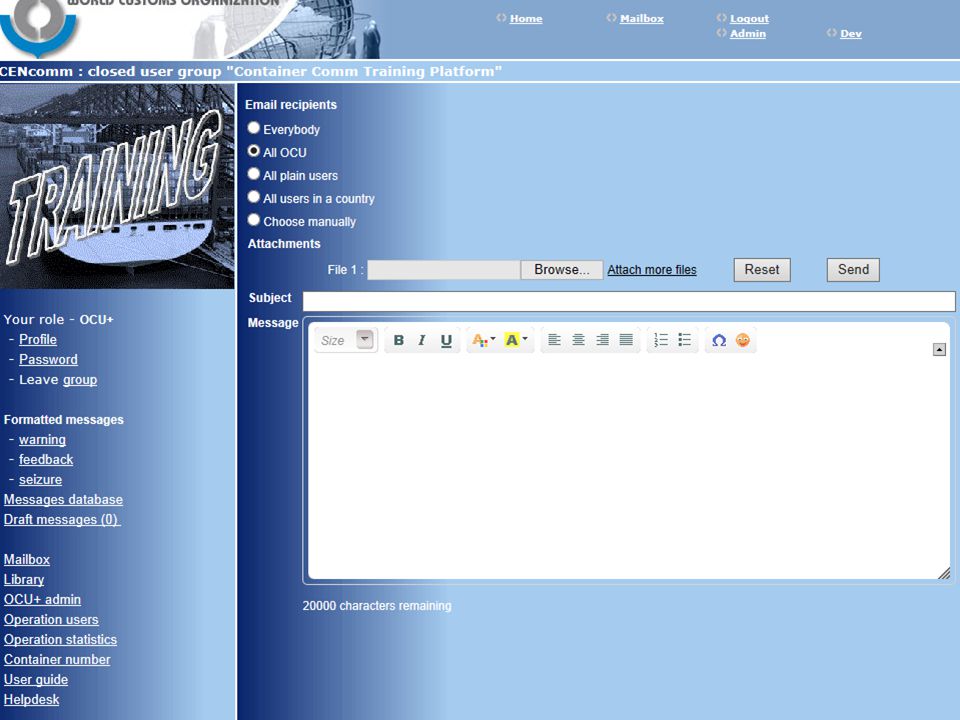The image size is (960, 720).
Task: Open Profile link in sidebar
Action: (x=38, y=339)
